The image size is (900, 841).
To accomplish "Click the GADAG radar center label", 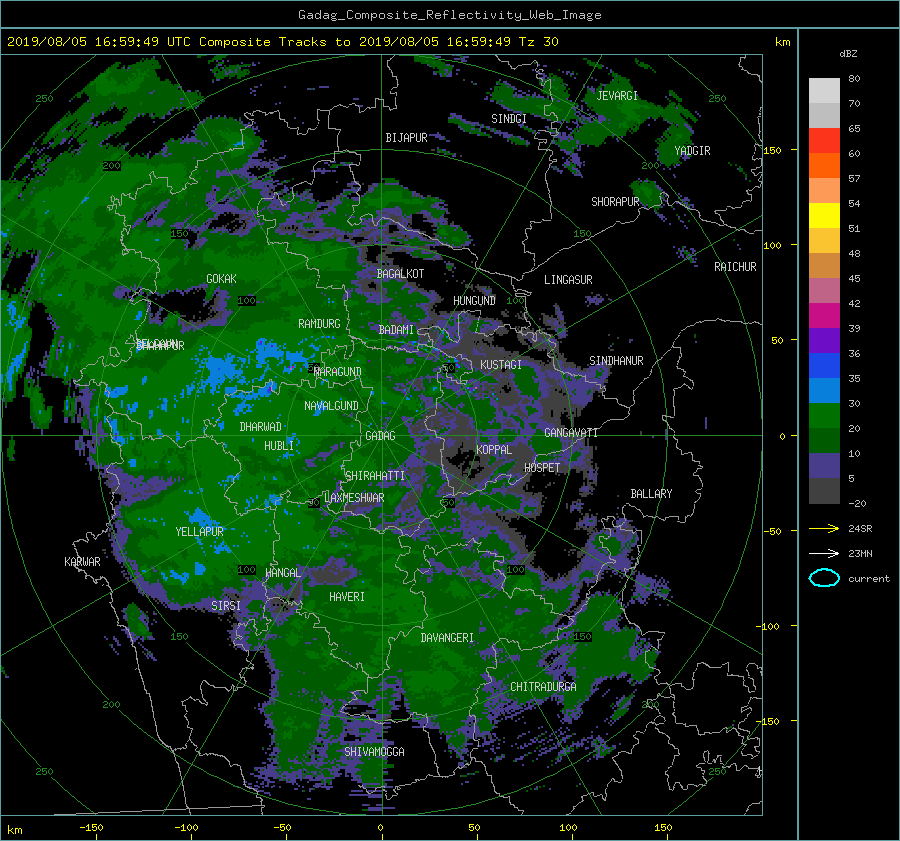I will (x=380, y=436).
